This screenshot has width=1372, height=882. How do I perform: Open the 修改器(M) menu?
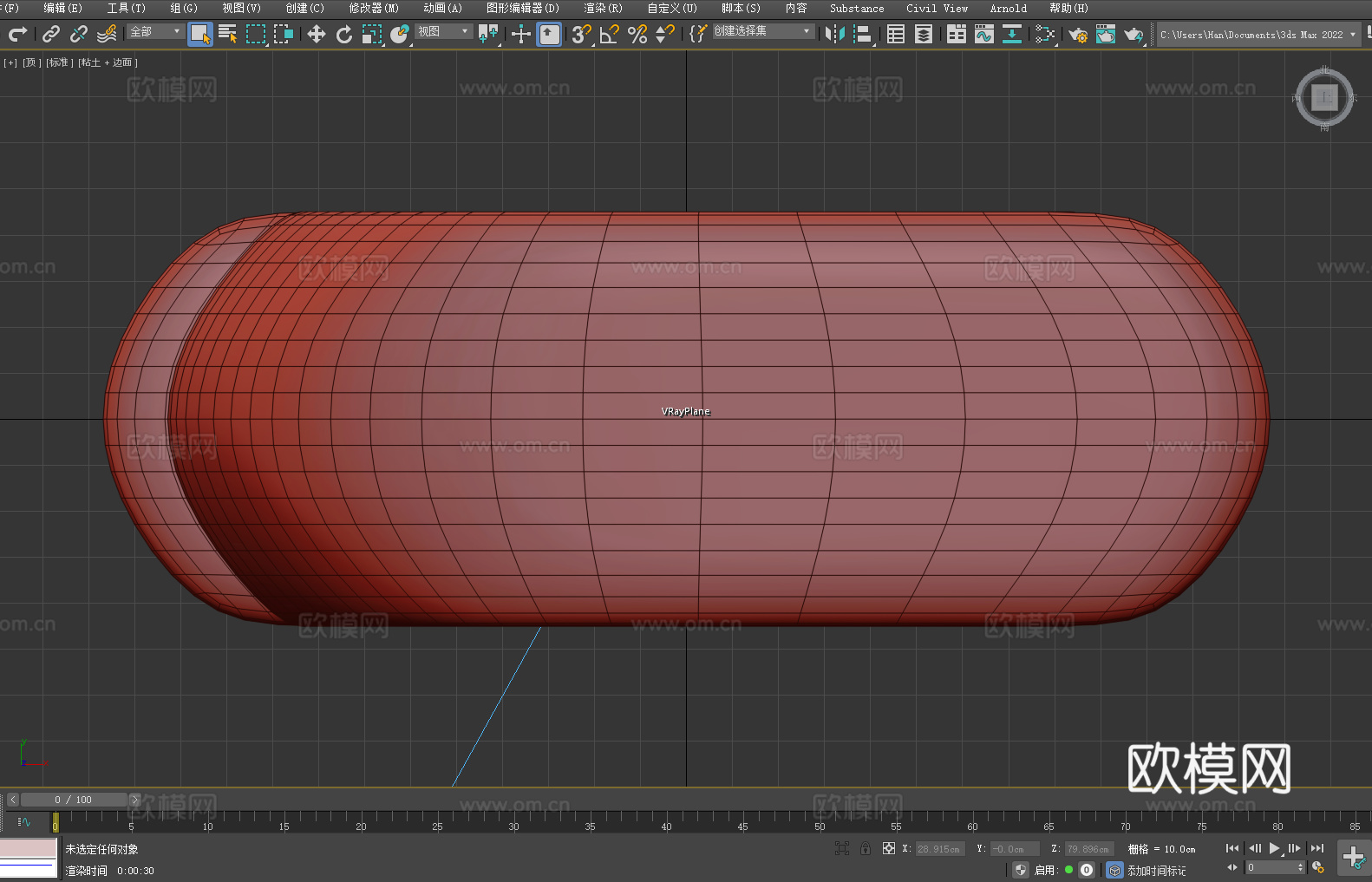(374, 8)
